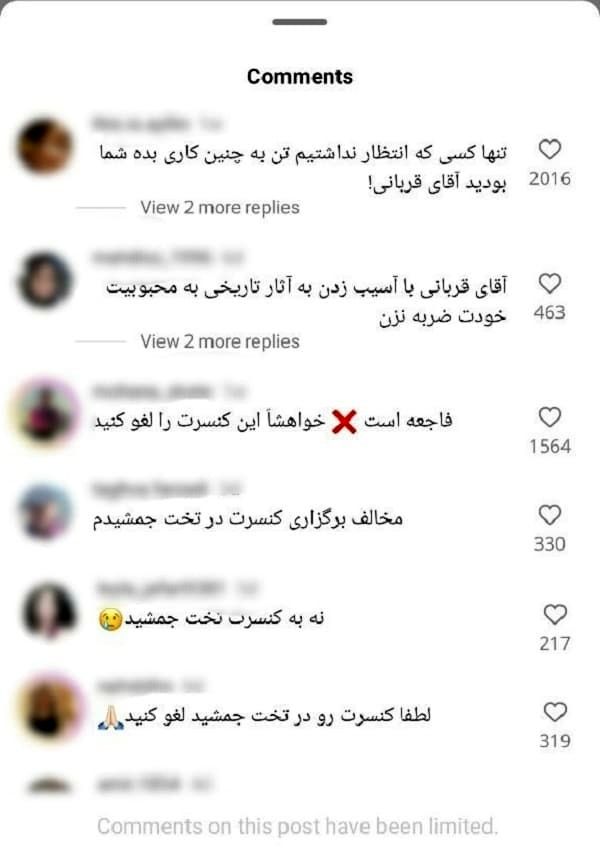This screenshot has width=600, height=864.
Task: Open avatar of commenter with red X comment
Action: pos(45,411)
